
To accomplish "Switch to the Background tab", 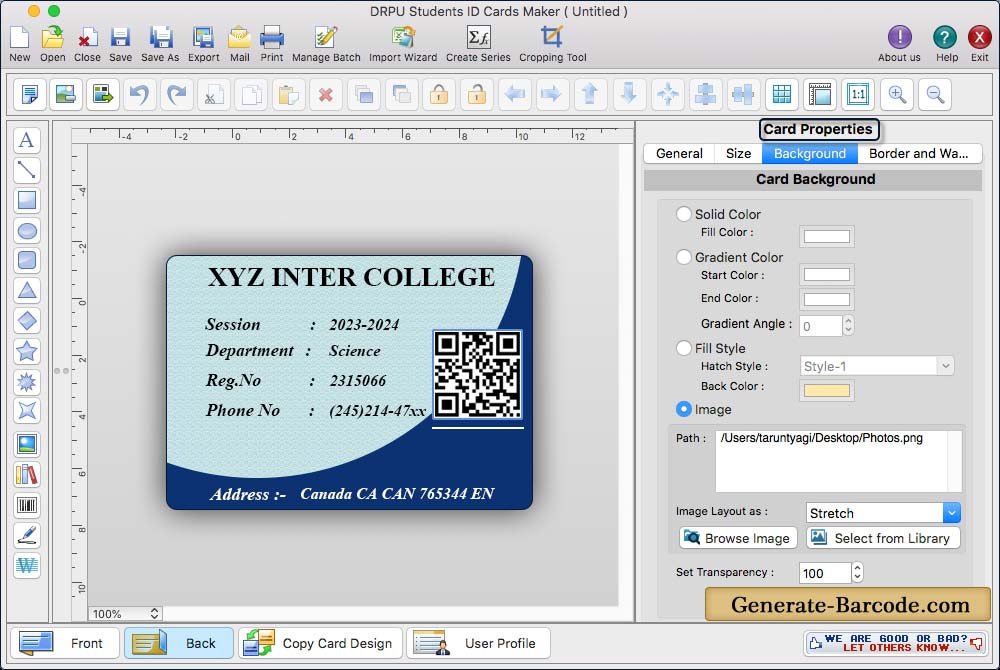I will pyautogui.click(x=810, y=154).
